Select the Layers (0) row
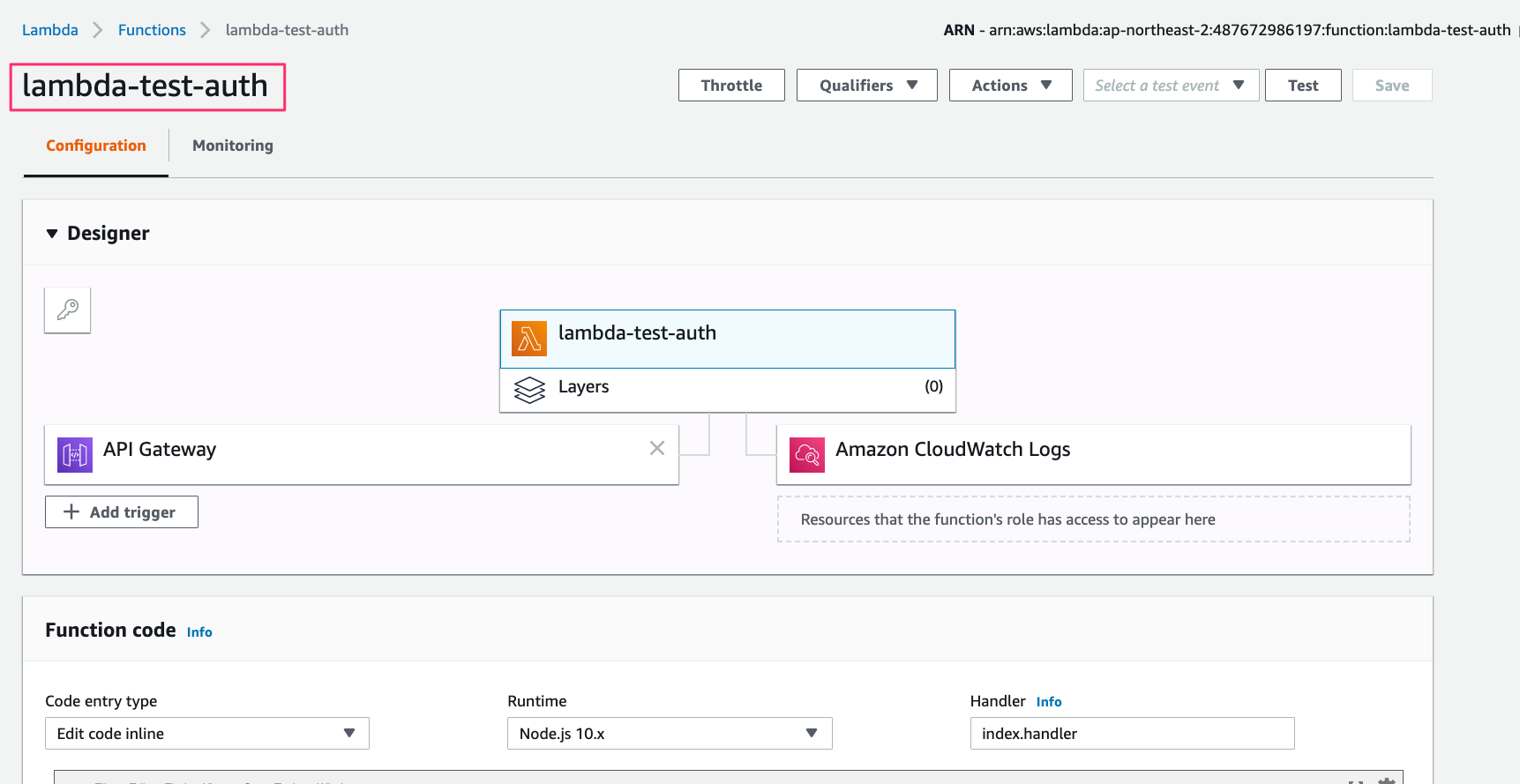Image resolution: width=1520 pixels, height=784 pixels. pyautogui.click(x=728, y=390)
